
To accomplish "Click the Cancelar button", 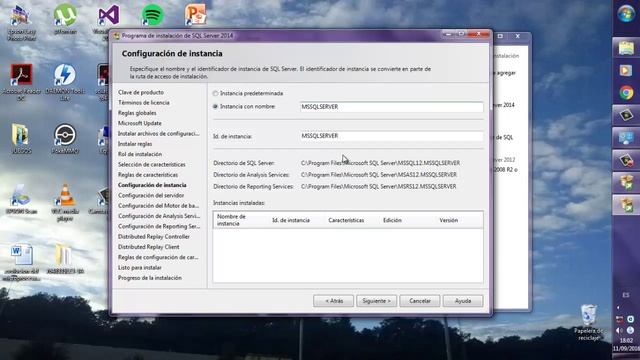I will [x=420, y=301].
